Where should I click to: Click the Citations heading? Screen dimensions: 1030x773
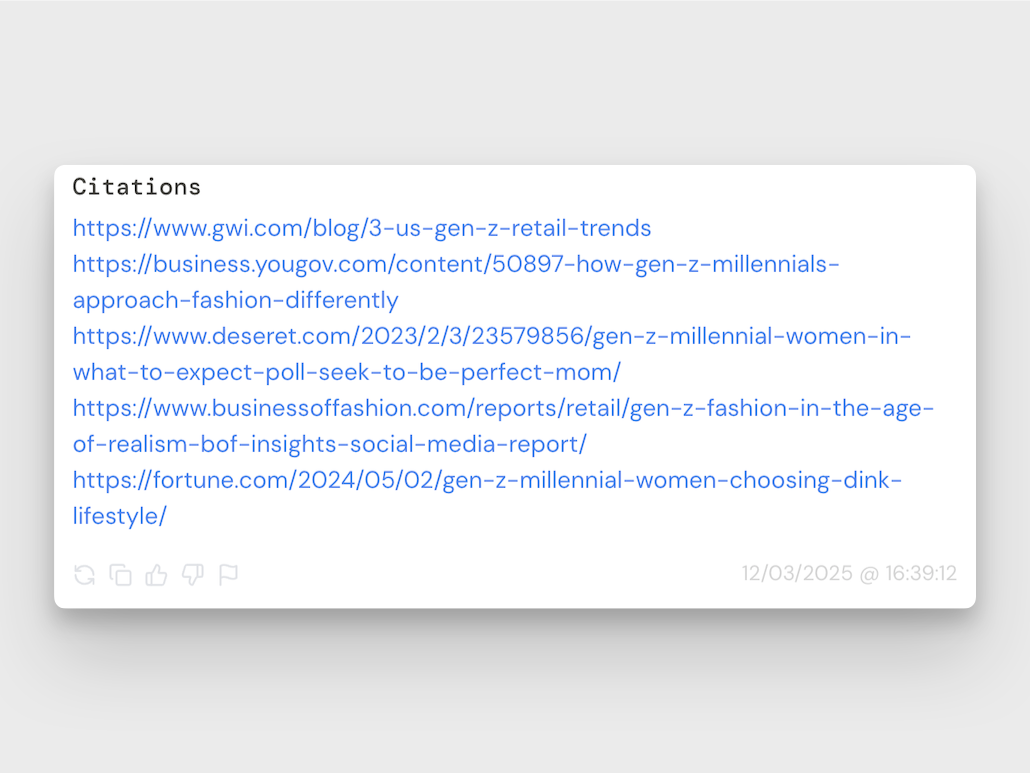137,187
